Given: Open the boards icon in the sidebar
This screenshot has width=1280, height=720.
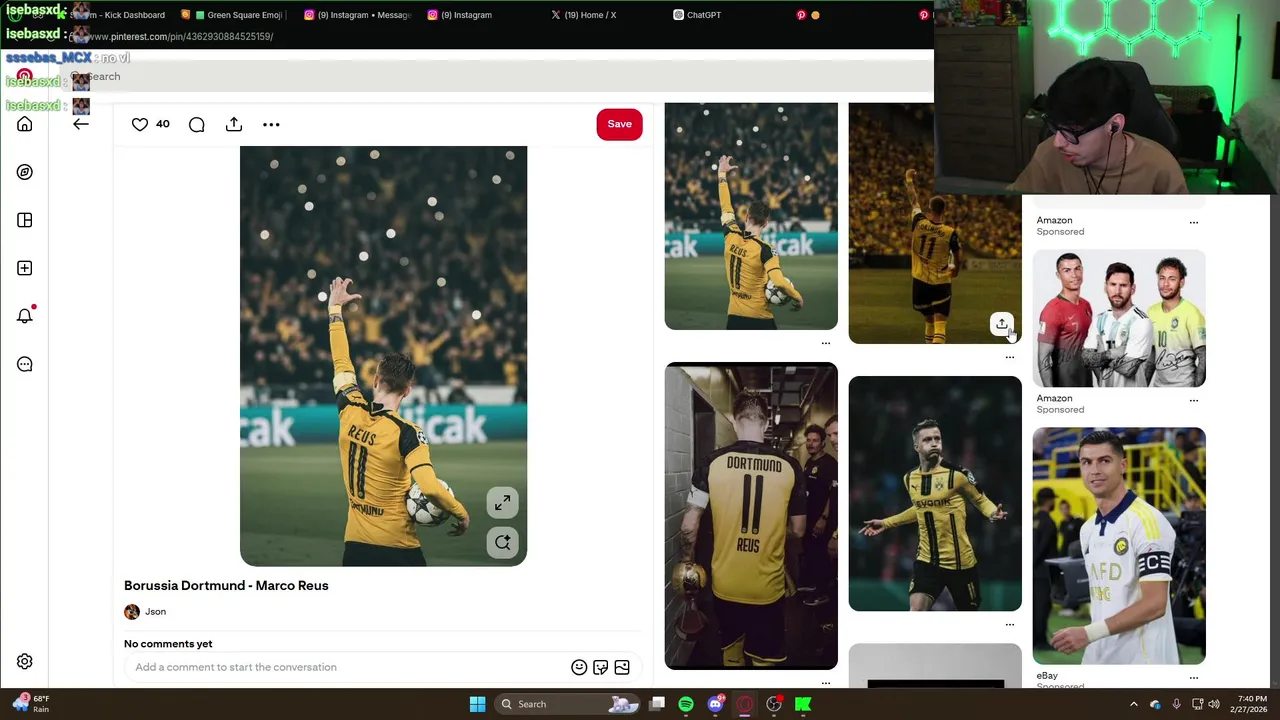Looking at the screenshot, I should [x=25, y=220].
